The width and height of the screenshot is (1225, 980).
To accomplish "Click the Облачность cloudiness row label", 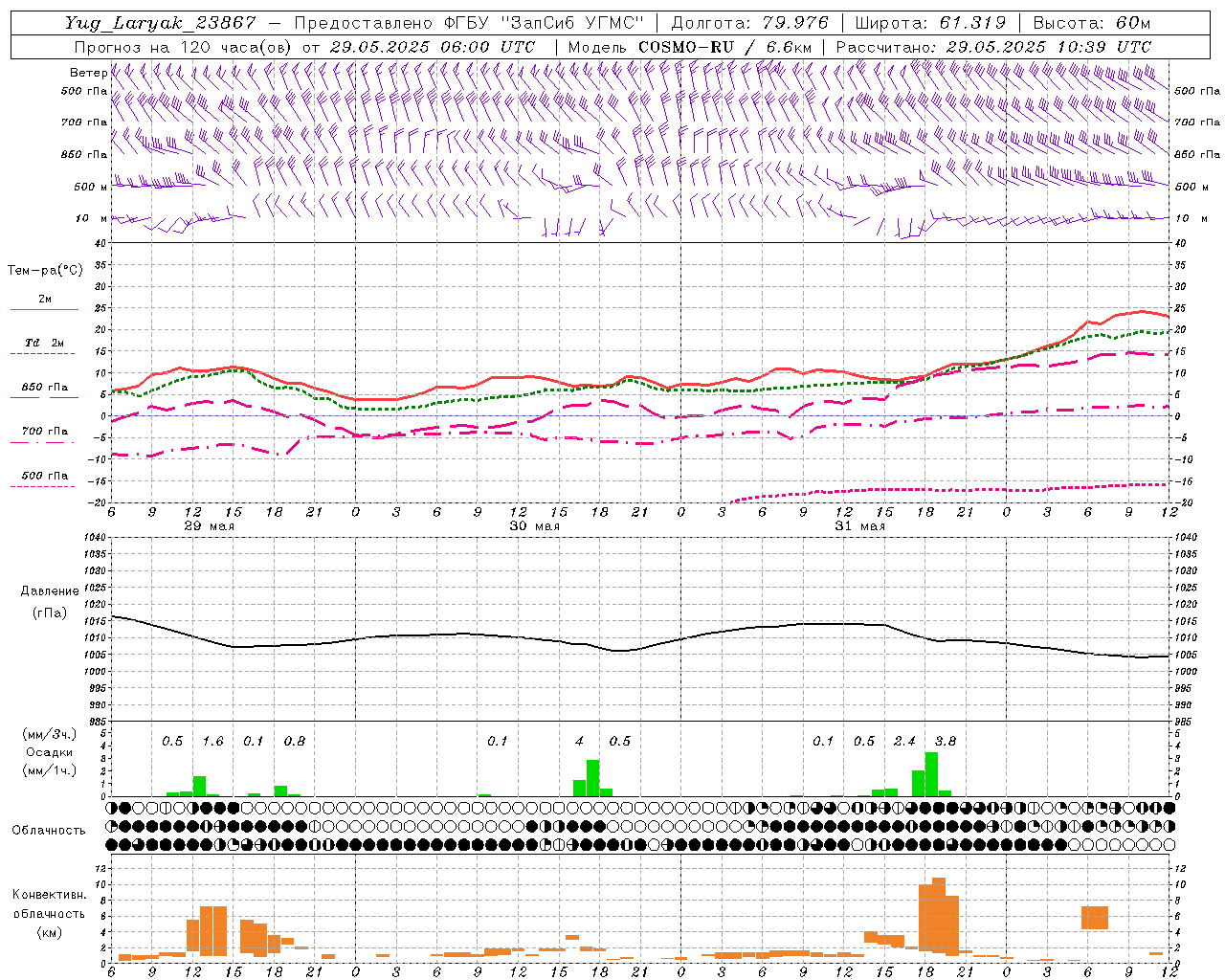I will tap(49, 831).
